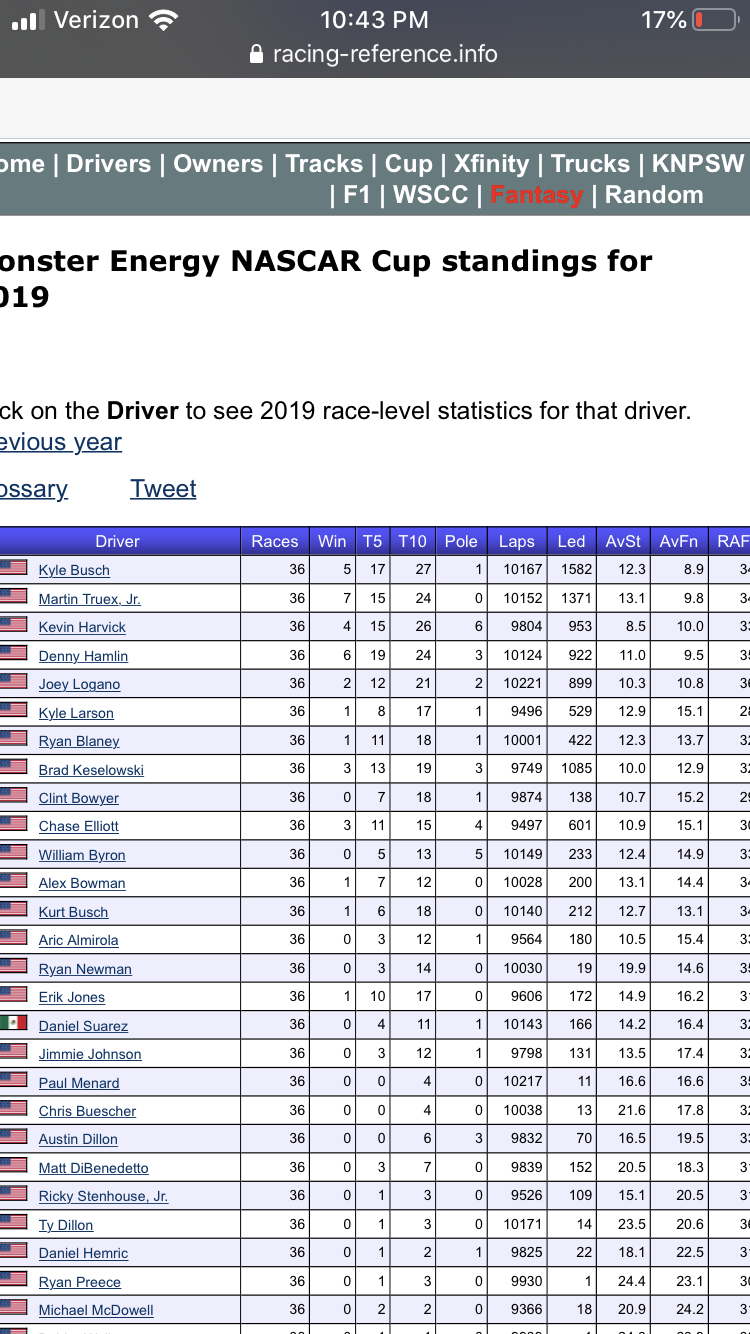This screenshot has height=1334, width=750.
Task: Tap the US flag beside Jimmie Johnson
Action: point(13,1051)
